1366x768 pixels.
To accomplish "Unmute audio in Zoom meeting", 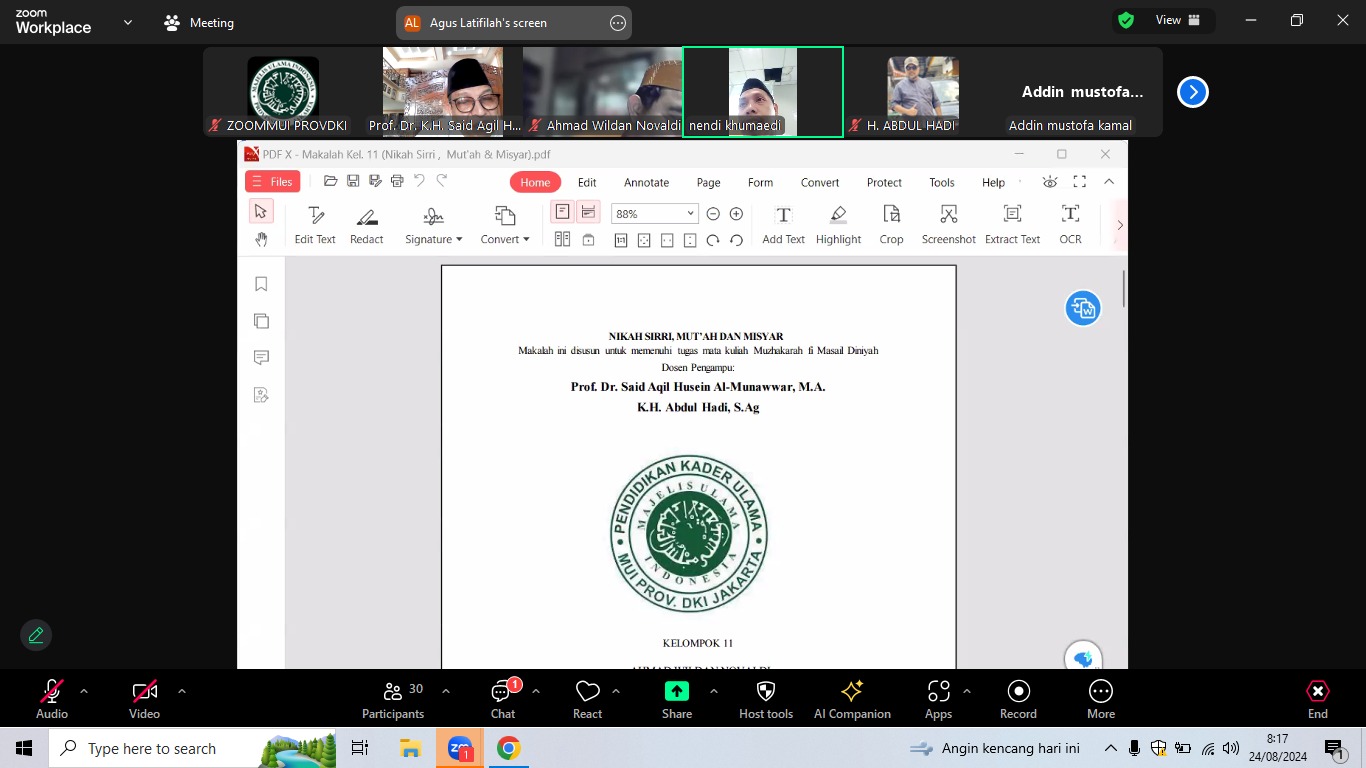I will click(x=52, y=699).
